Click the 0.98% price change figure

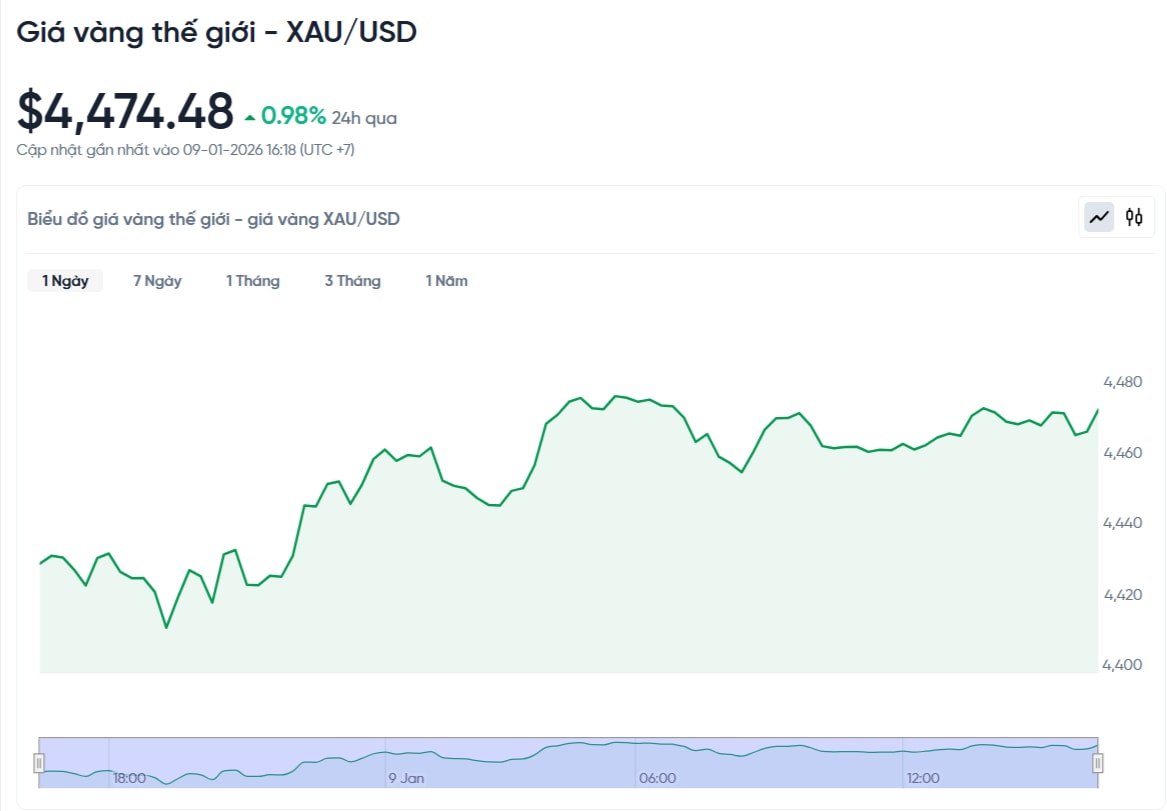(294, 117)
